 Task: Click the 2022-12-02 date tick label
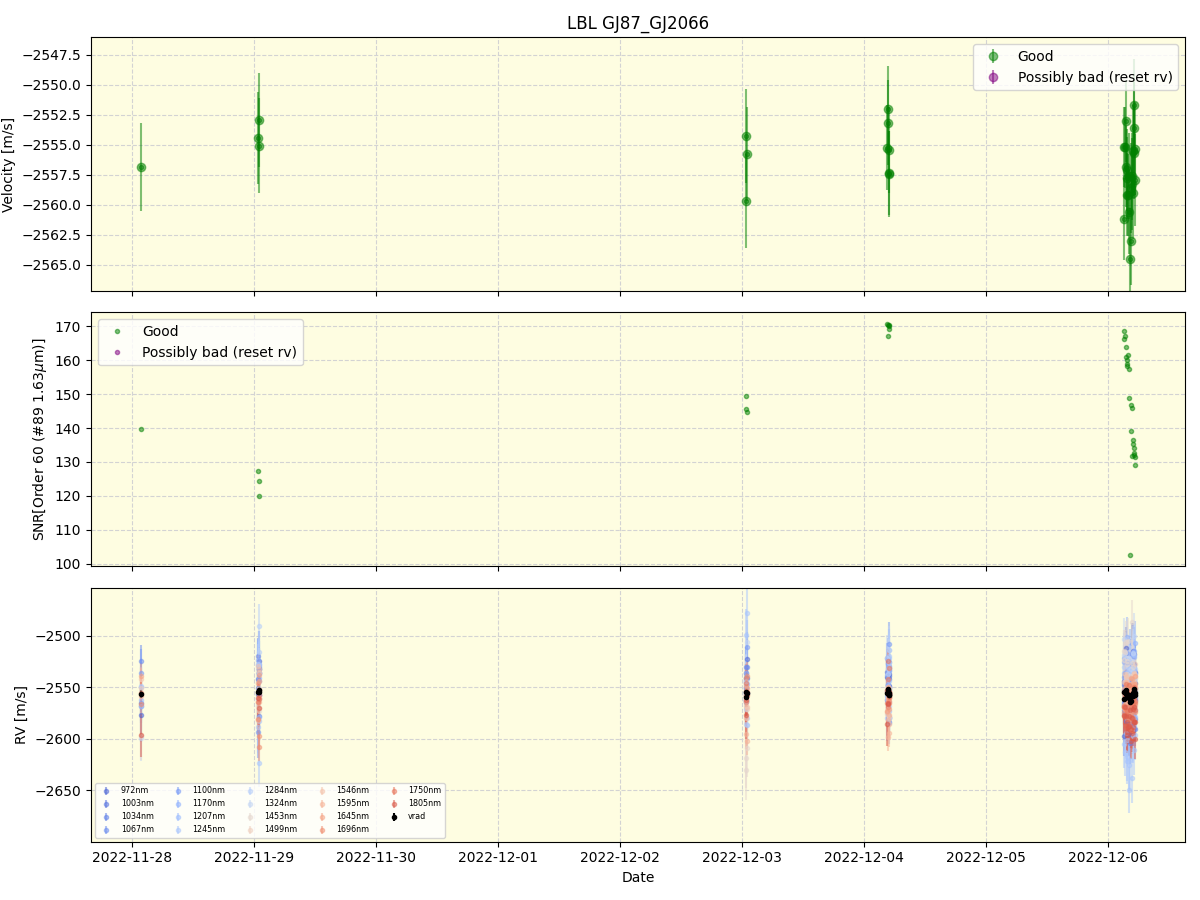pos(620,857)
